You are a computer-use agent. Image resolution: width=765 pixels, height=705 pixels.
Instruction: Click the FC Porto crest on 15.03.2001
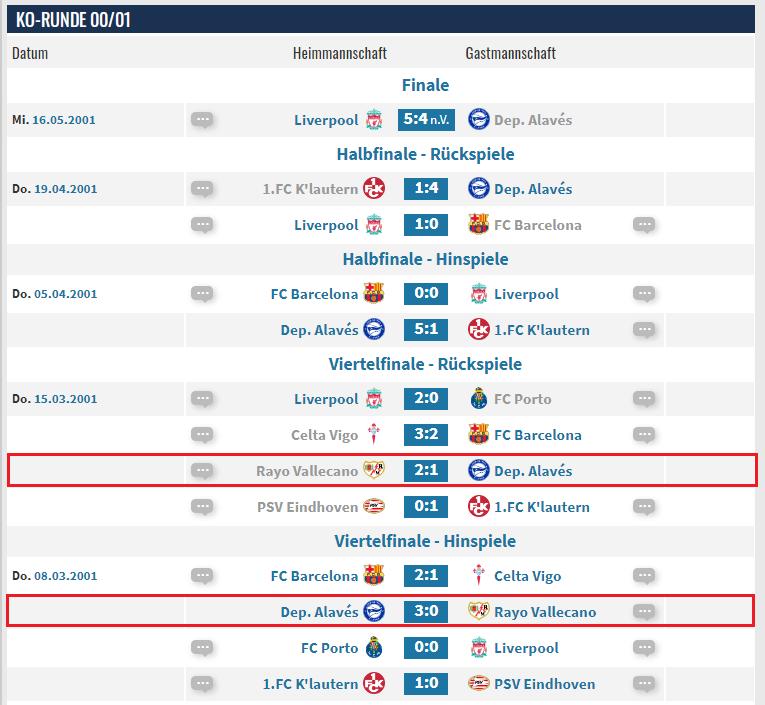[x=478, y=399]
